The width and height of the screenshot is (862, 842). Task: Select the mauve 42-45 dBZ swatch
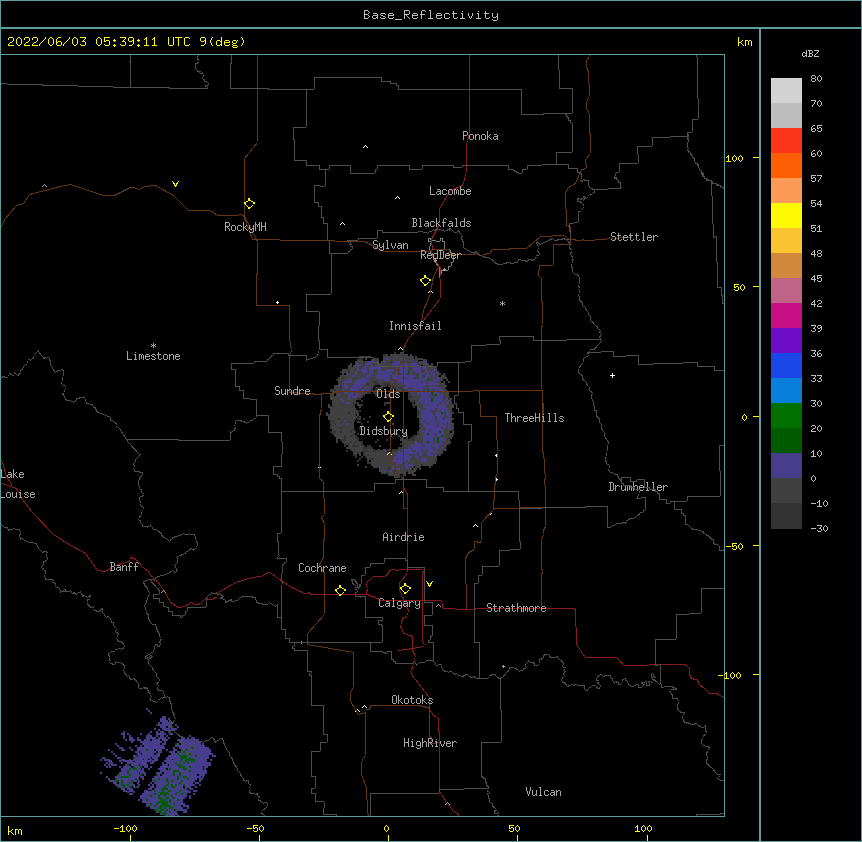pyautogui.click(x=786, y=291)
